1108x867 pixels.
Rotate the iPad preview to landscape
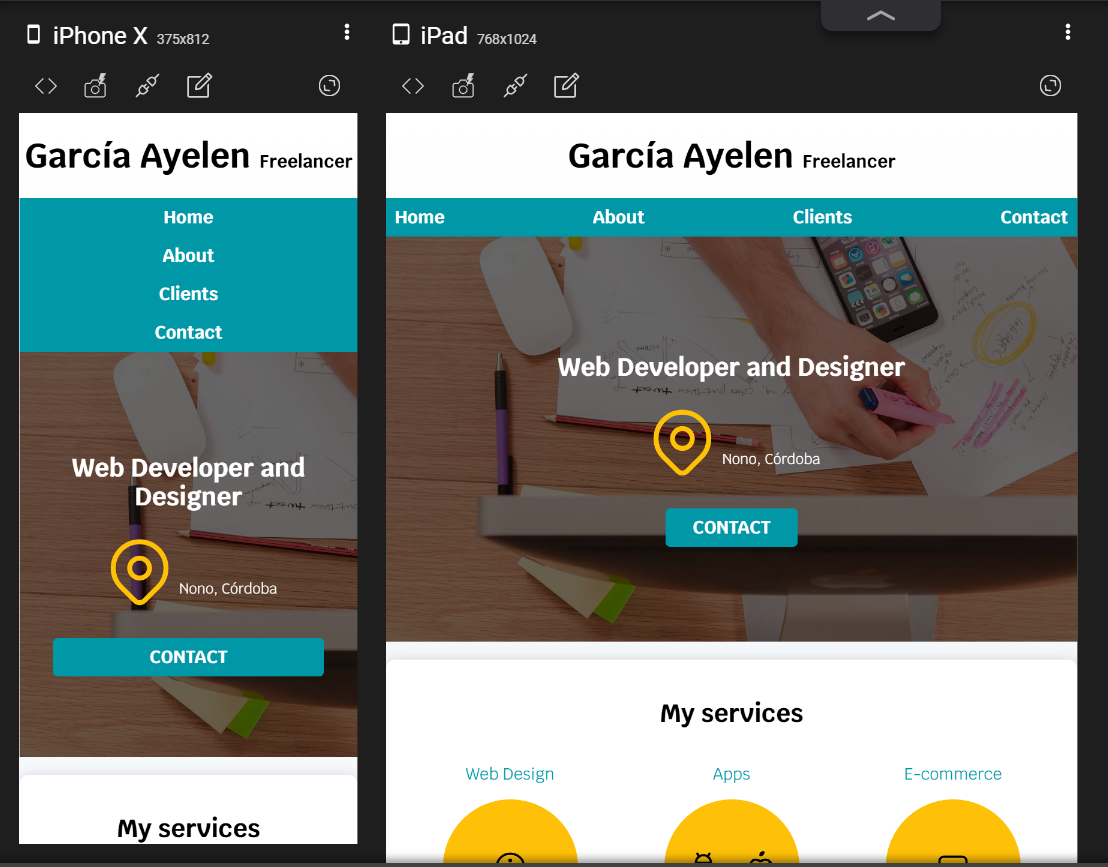click(x=1050, y=86)
